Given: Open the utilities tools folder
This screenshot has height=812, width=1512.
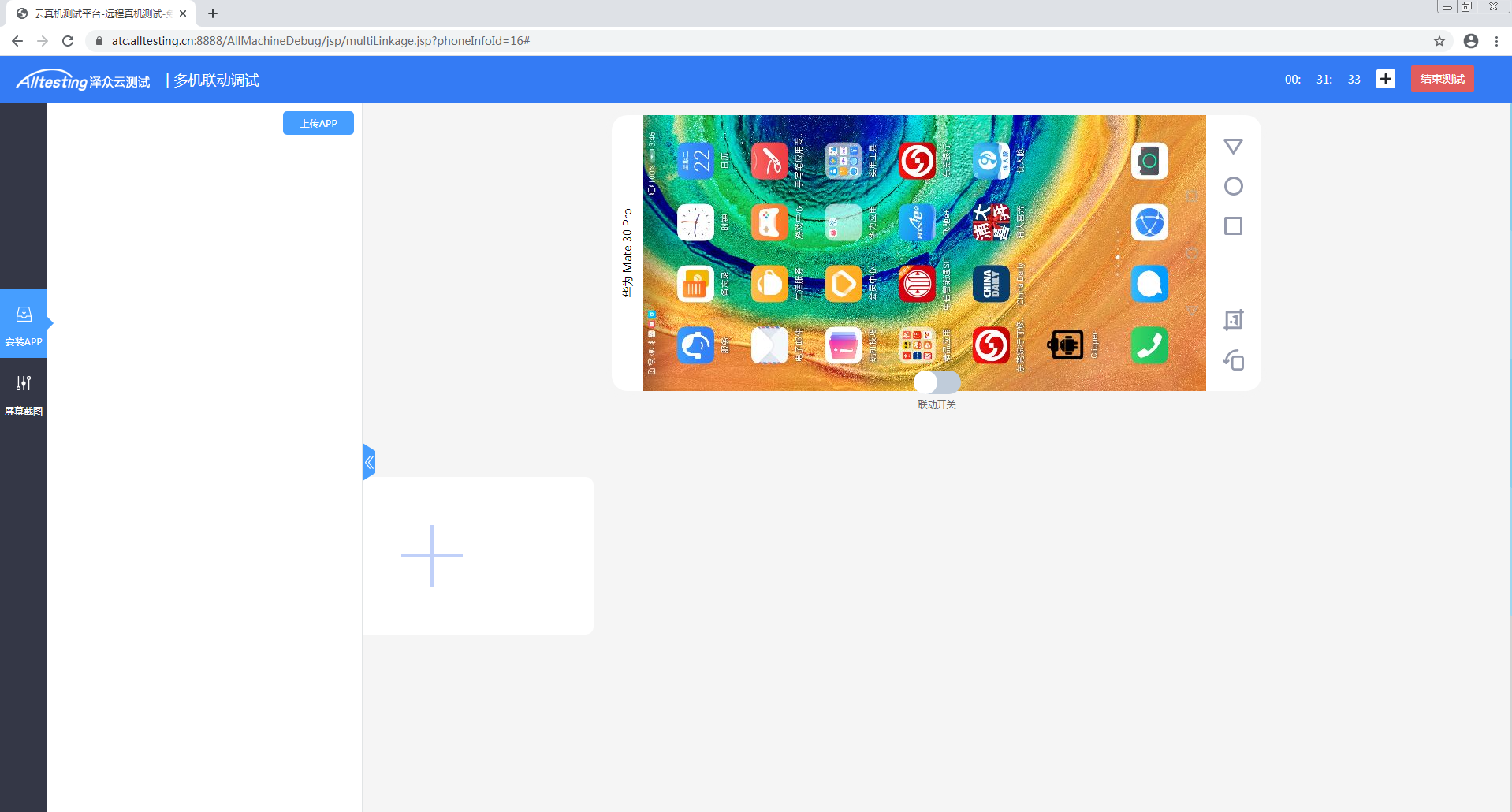Looking at the screenshot, I should [844, 161].
